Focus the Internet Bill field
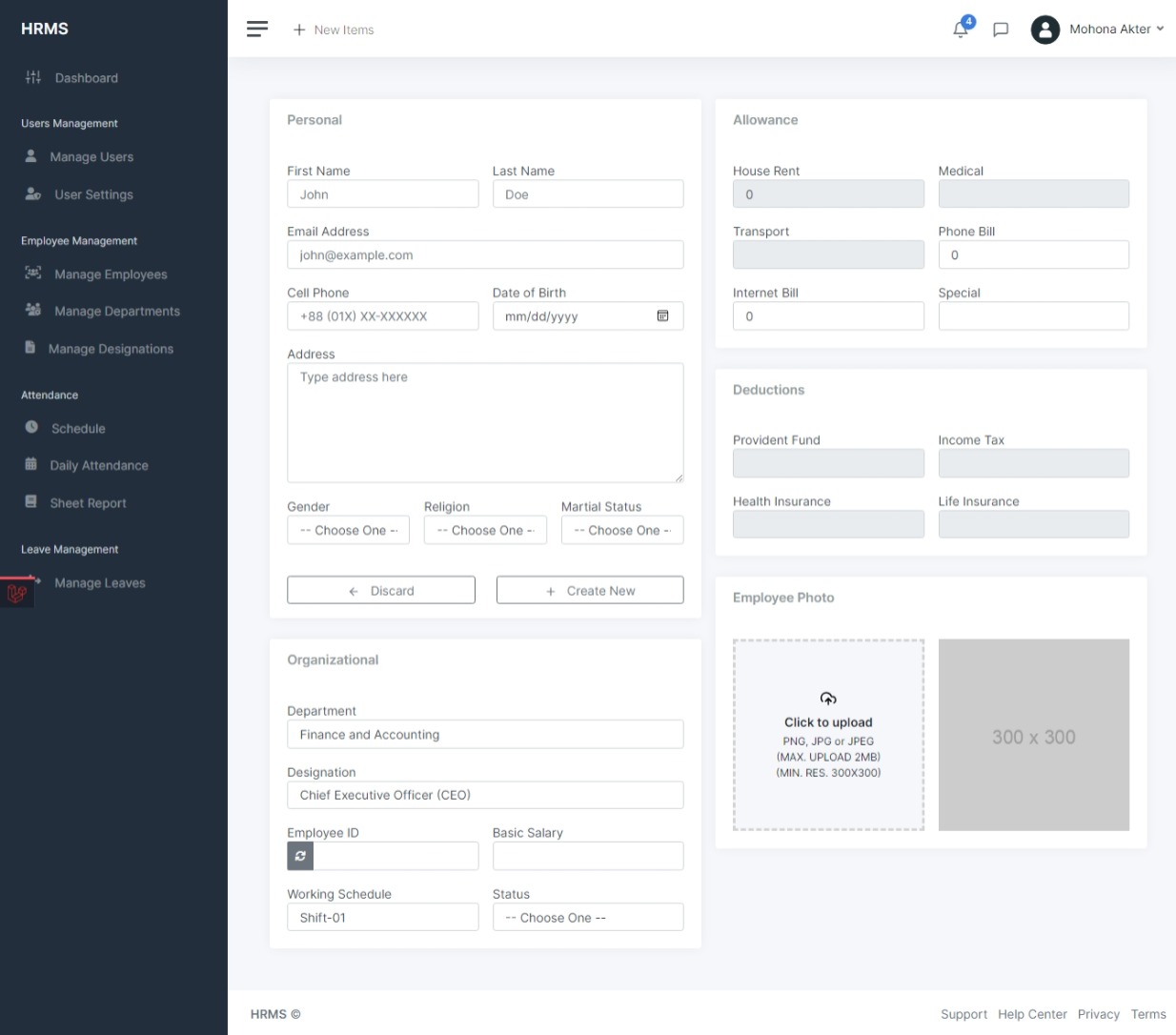This screenshot has height=1035, width=1176. (x=828, y=315)
